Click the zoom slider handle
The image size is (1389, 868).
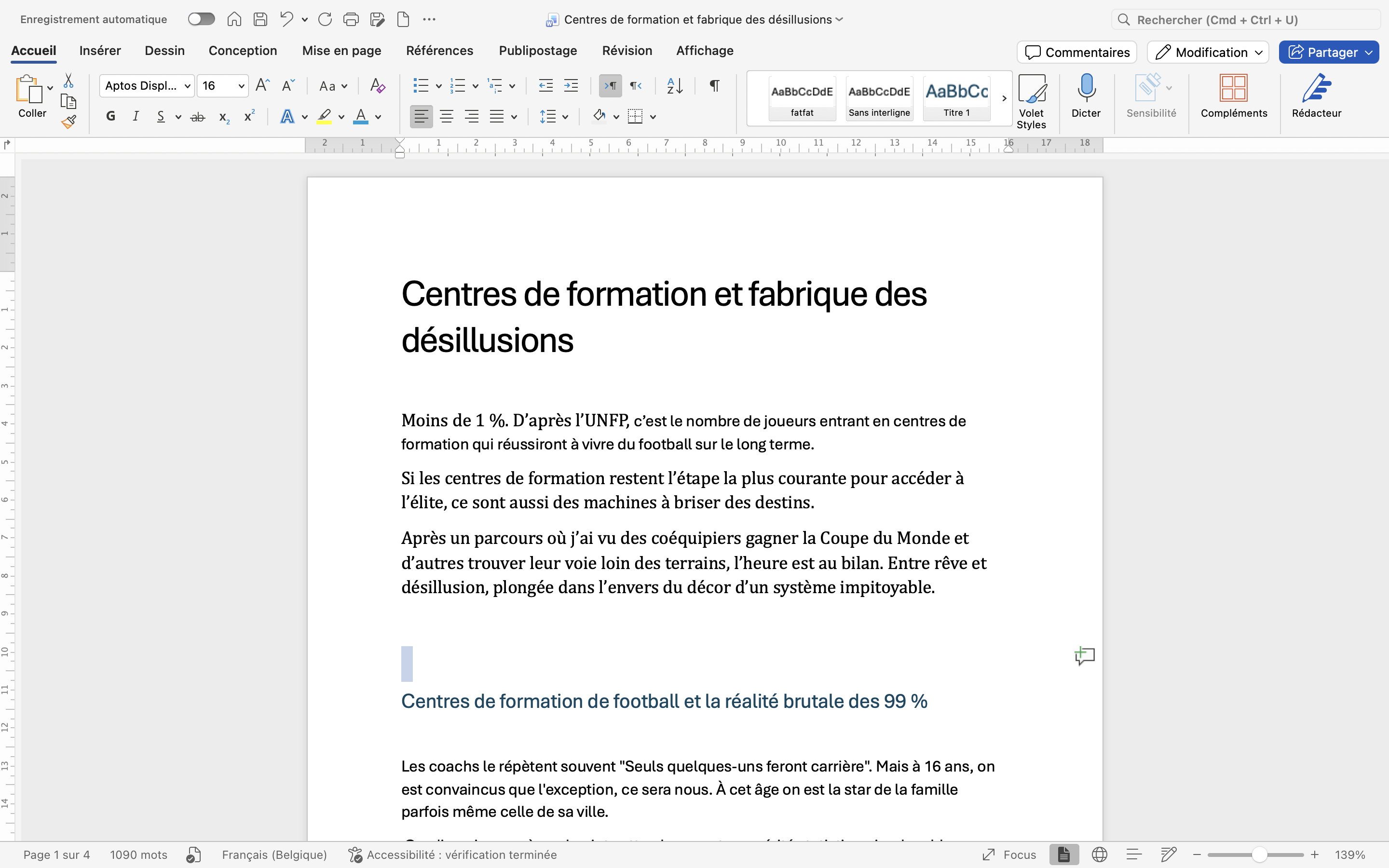[x=1259, y=855]
